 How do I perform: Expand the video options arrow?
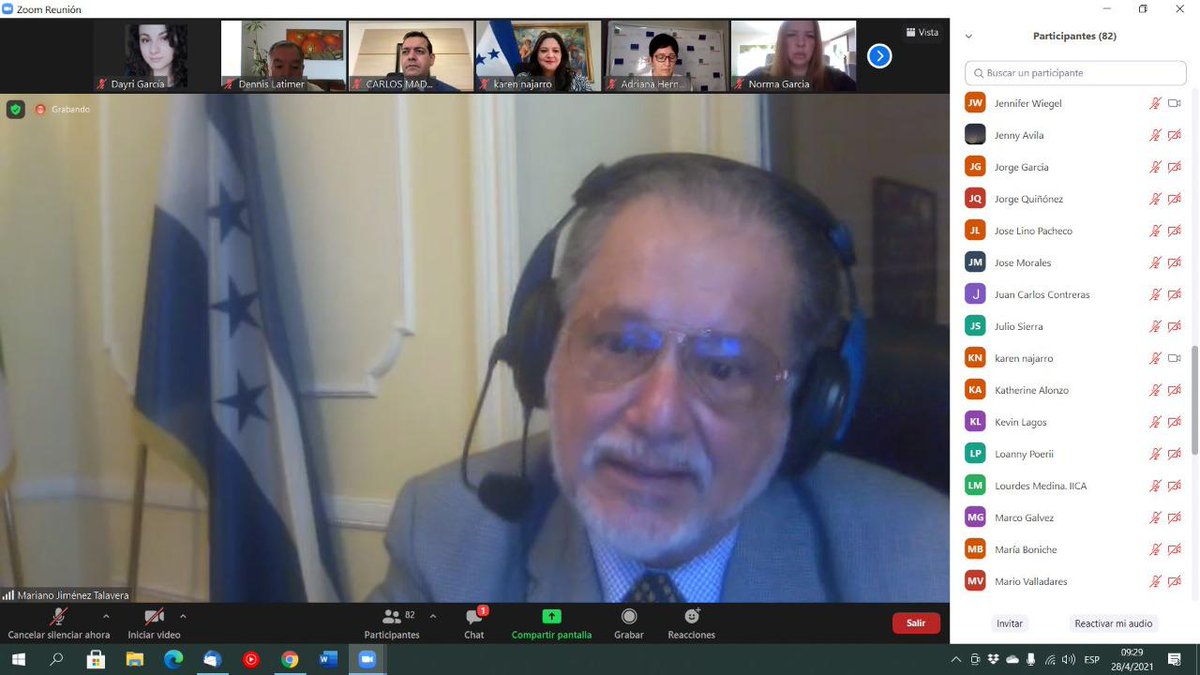[x=182, y=616]
